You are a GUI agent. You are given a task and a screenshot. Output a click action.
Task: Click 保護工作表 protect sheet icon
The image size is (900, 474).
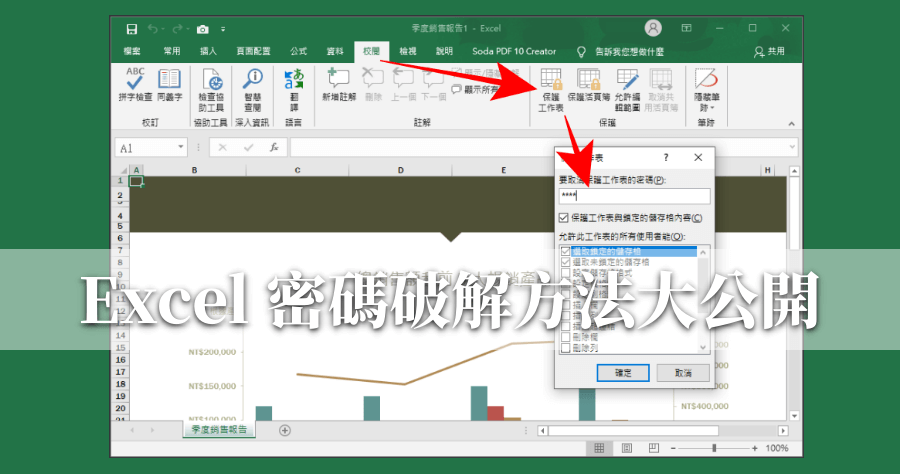(x=551, y=79)
